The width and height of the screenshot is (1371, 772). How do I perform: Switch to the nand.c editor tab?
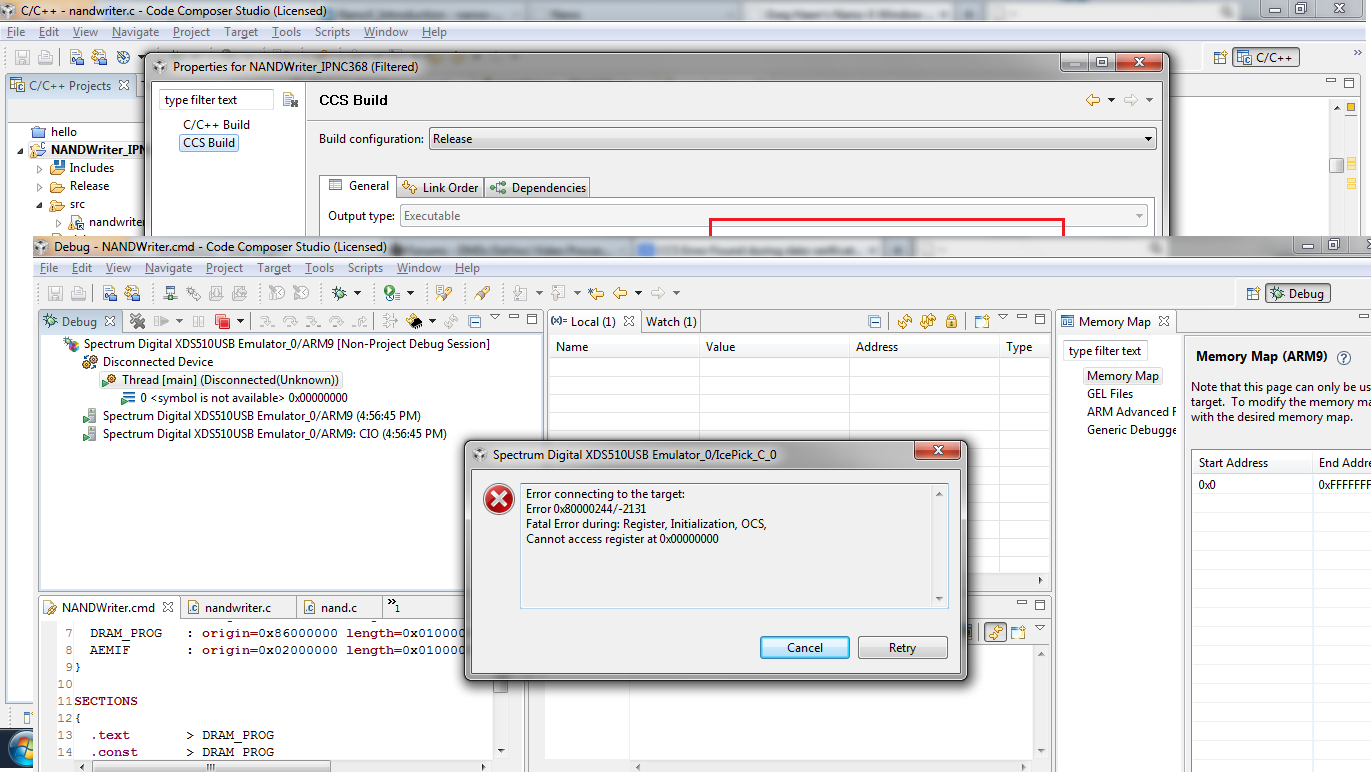tap(338, 607)
